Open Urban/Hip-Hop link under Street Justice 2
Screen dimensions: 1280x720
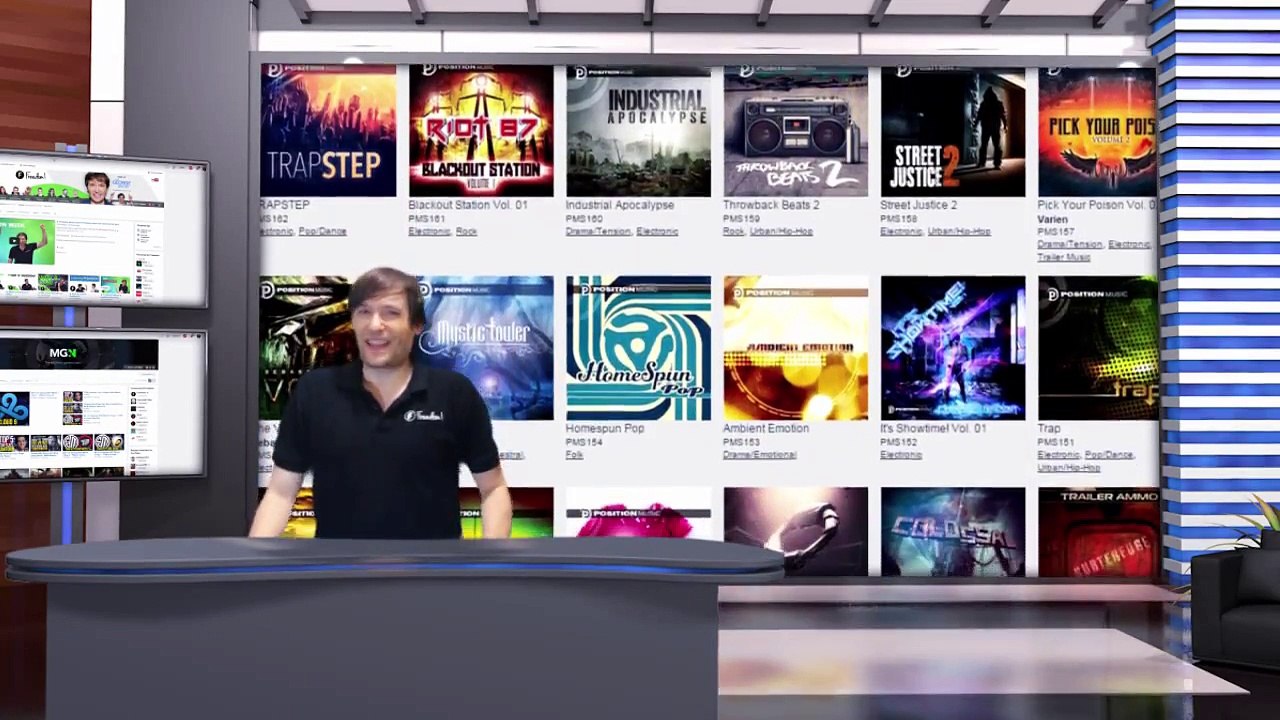tap(959, 231)
